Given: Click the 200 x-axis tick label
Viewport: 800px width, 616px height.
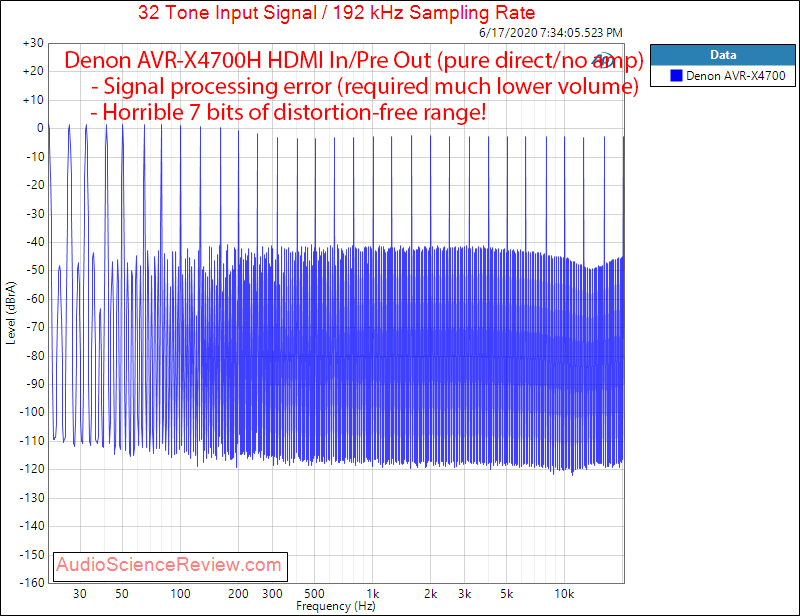Looking at the screenshot, I should coord(238,594).
